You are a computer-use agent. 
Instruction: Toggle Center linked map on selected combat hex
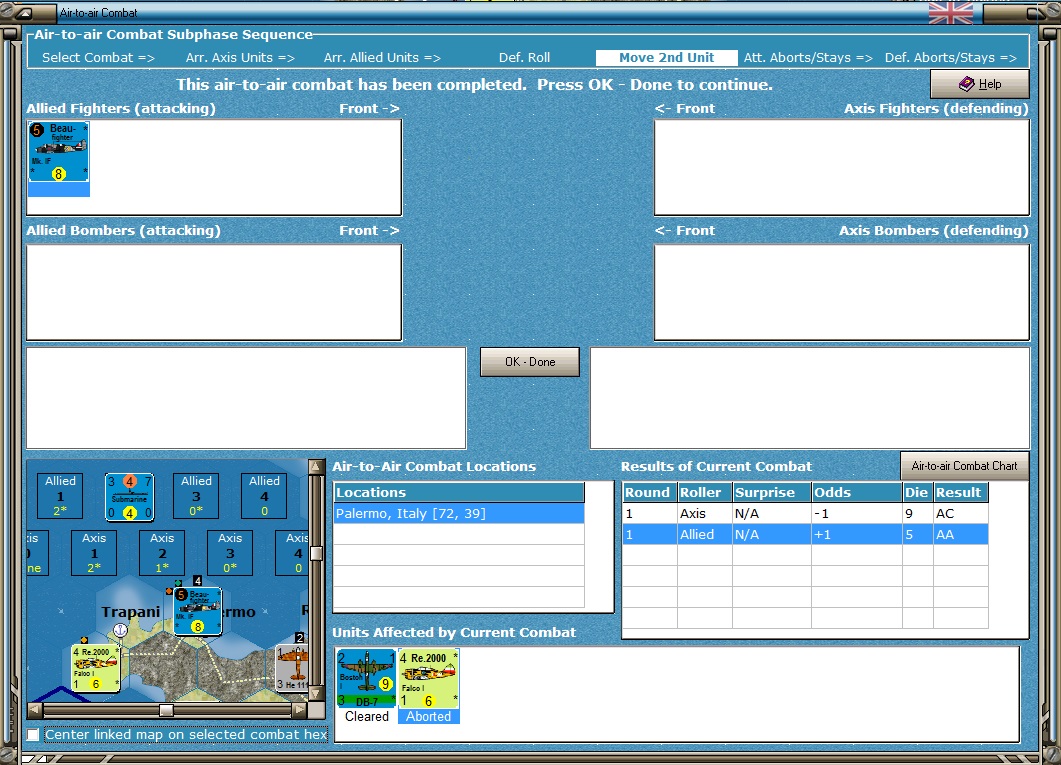[32, 735]
